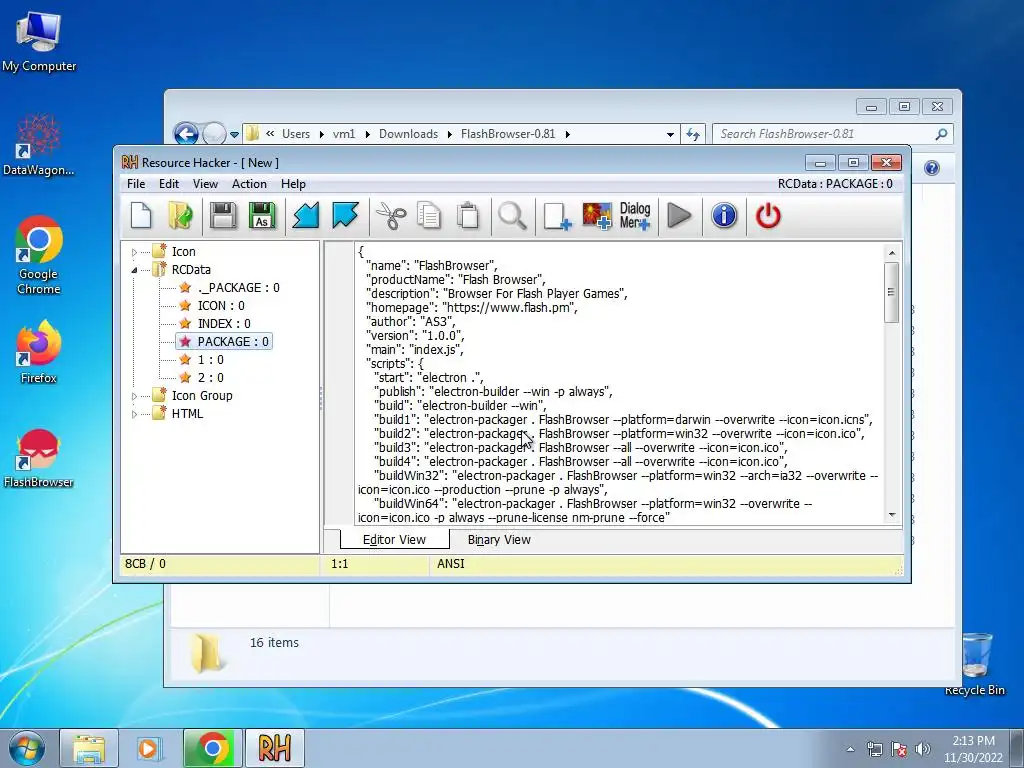Select the FlashBrowser desktop shortcut
Image resolution: width=1024 pixels, height=768 pixels.
[38, 458]
